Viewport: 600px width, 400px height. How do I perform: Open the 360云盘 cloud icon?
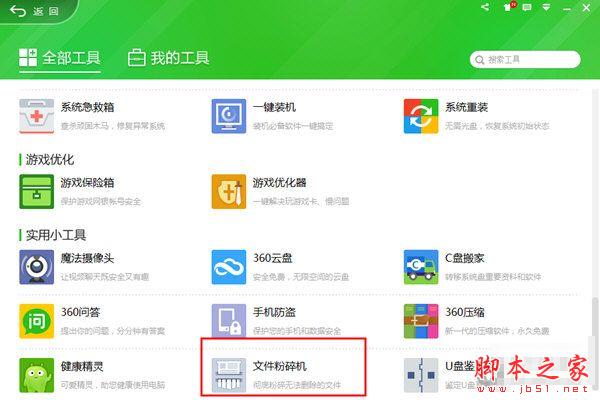[229, 267]
